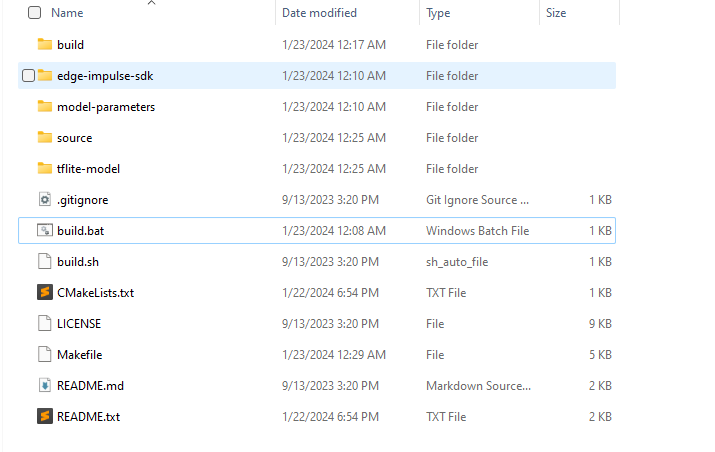Viewport: 715px width, 452px height.
Task: Click the edge-impulse-sdk folder name
Action: (103, 76)
